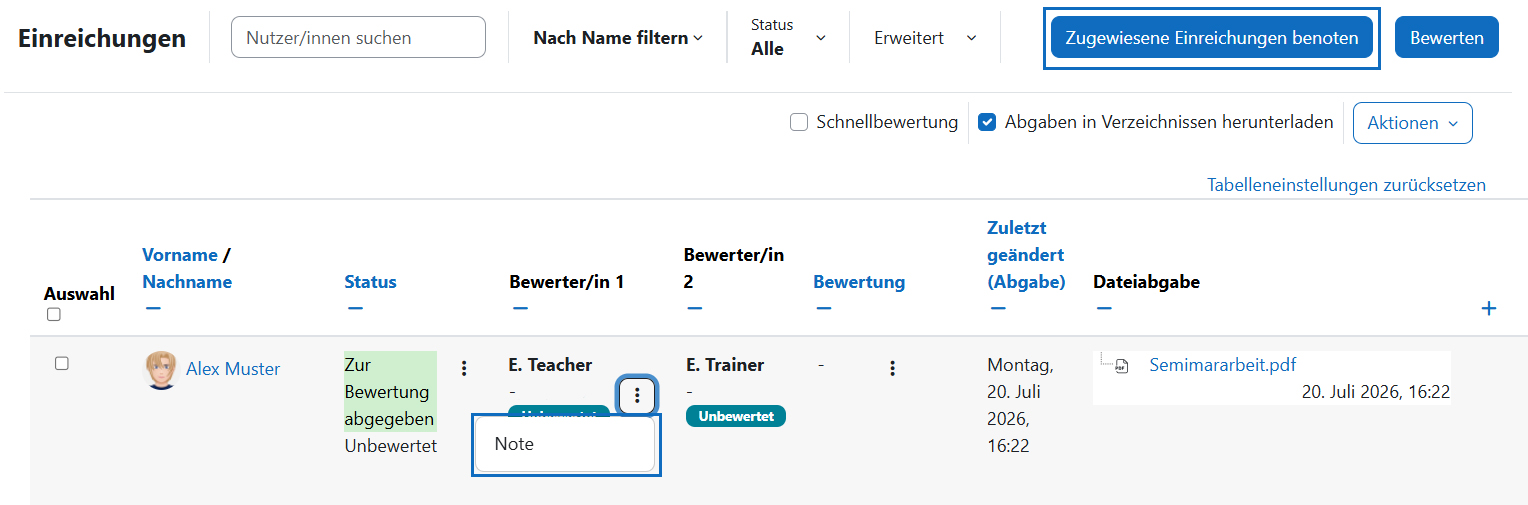The height and width of the screenshot is (505, 1528).
Task: Click Tabelleneinstellungen zurücksetzen link
Action: (1346, 185)
